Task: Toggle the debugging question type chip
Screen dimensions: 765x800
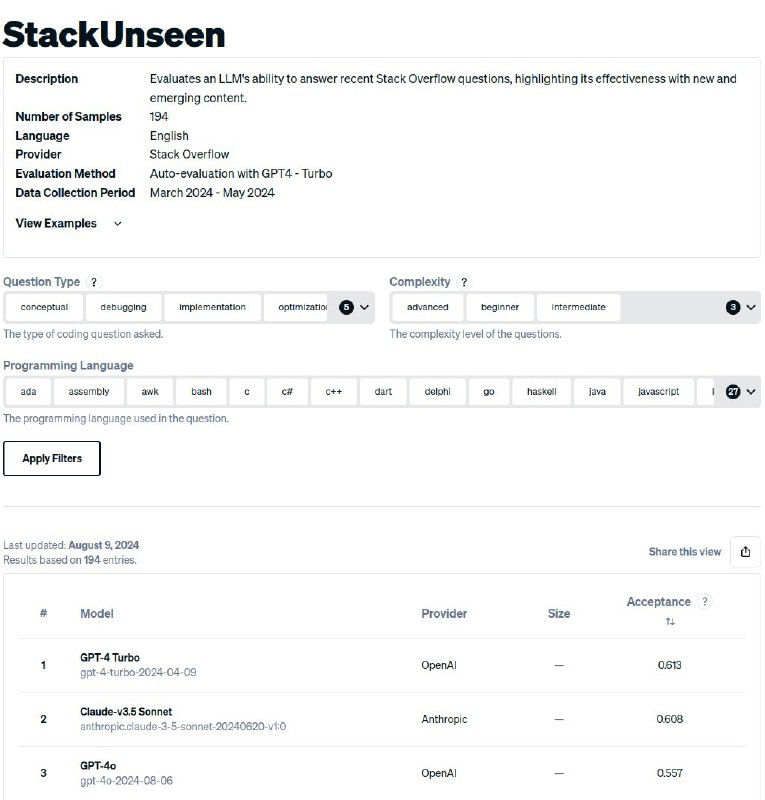Action: tap(124, 307)
